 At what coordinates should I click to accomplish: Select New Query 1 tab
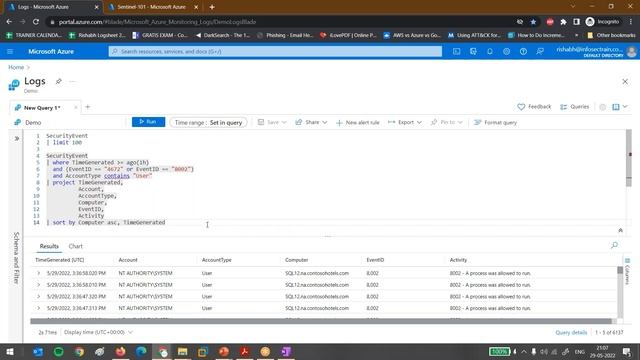tap(42, 108)
